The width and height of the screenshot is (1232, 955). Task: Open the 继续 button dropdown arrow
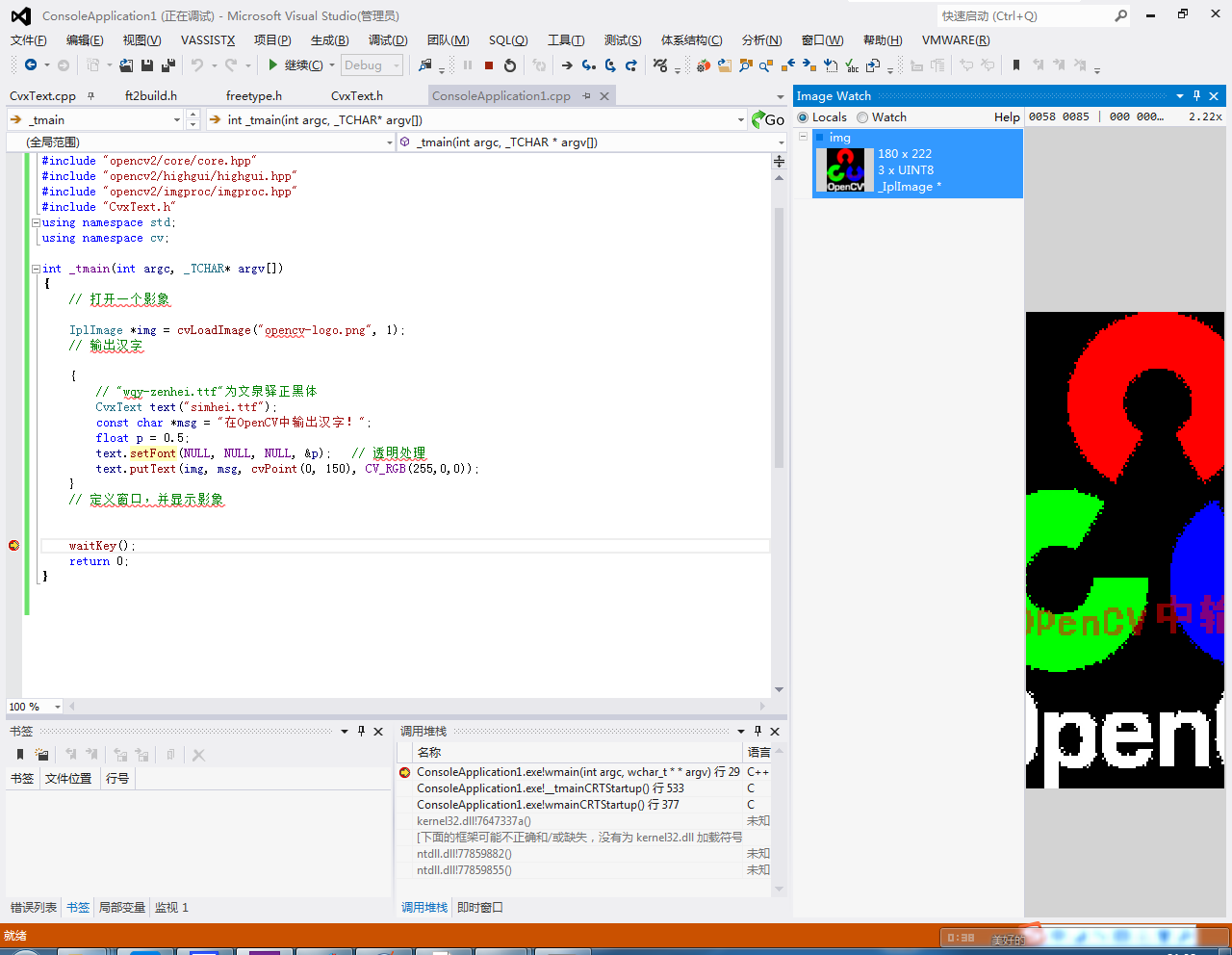332,65
